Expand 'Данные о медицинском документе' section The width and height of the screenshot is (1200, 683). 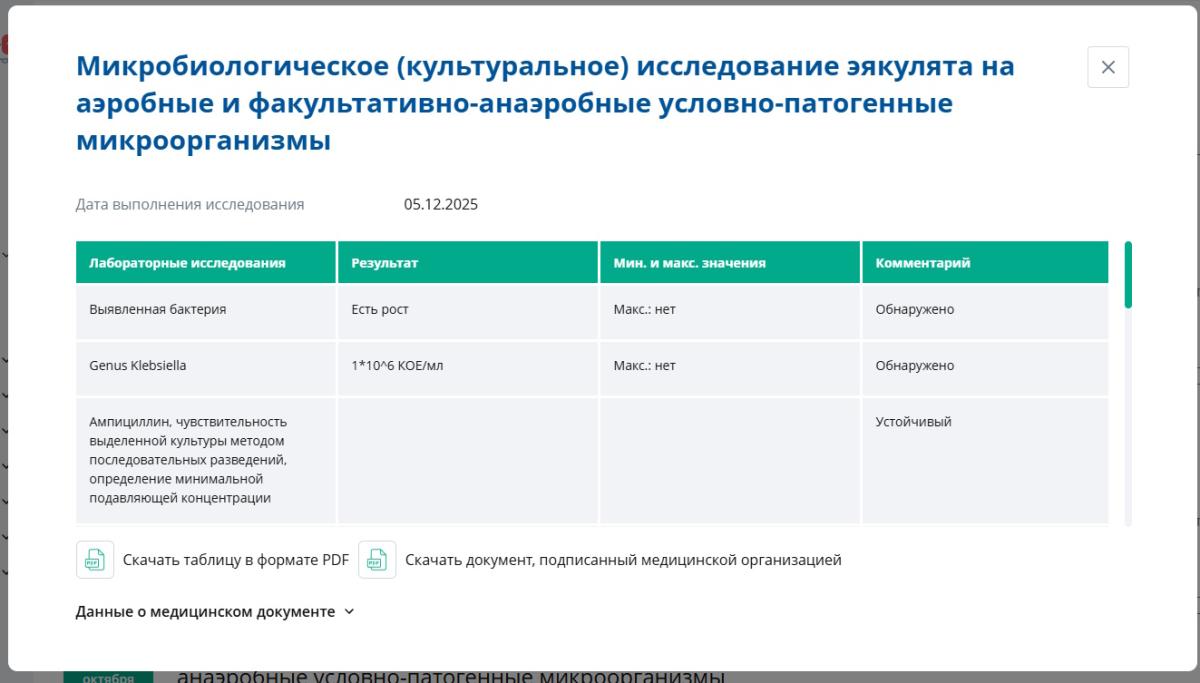click(205, 612)
